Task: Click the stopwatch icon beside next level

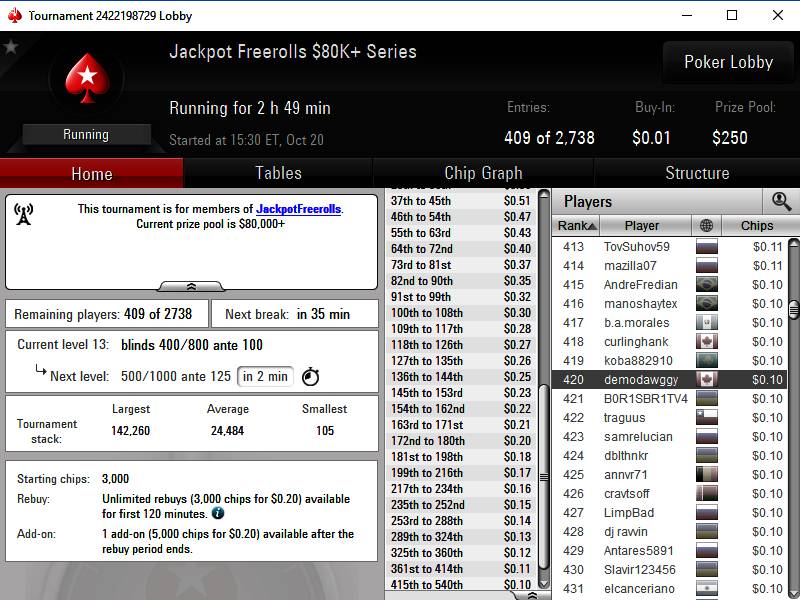Action: click(x=310, y=377)
